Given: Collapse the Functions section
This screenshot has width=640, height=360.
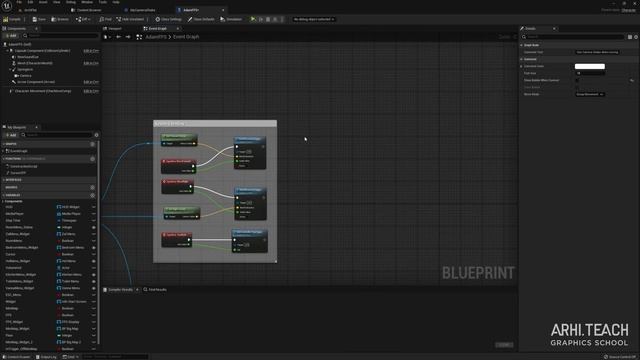Looking at the screenshot, I should (4, 158).
